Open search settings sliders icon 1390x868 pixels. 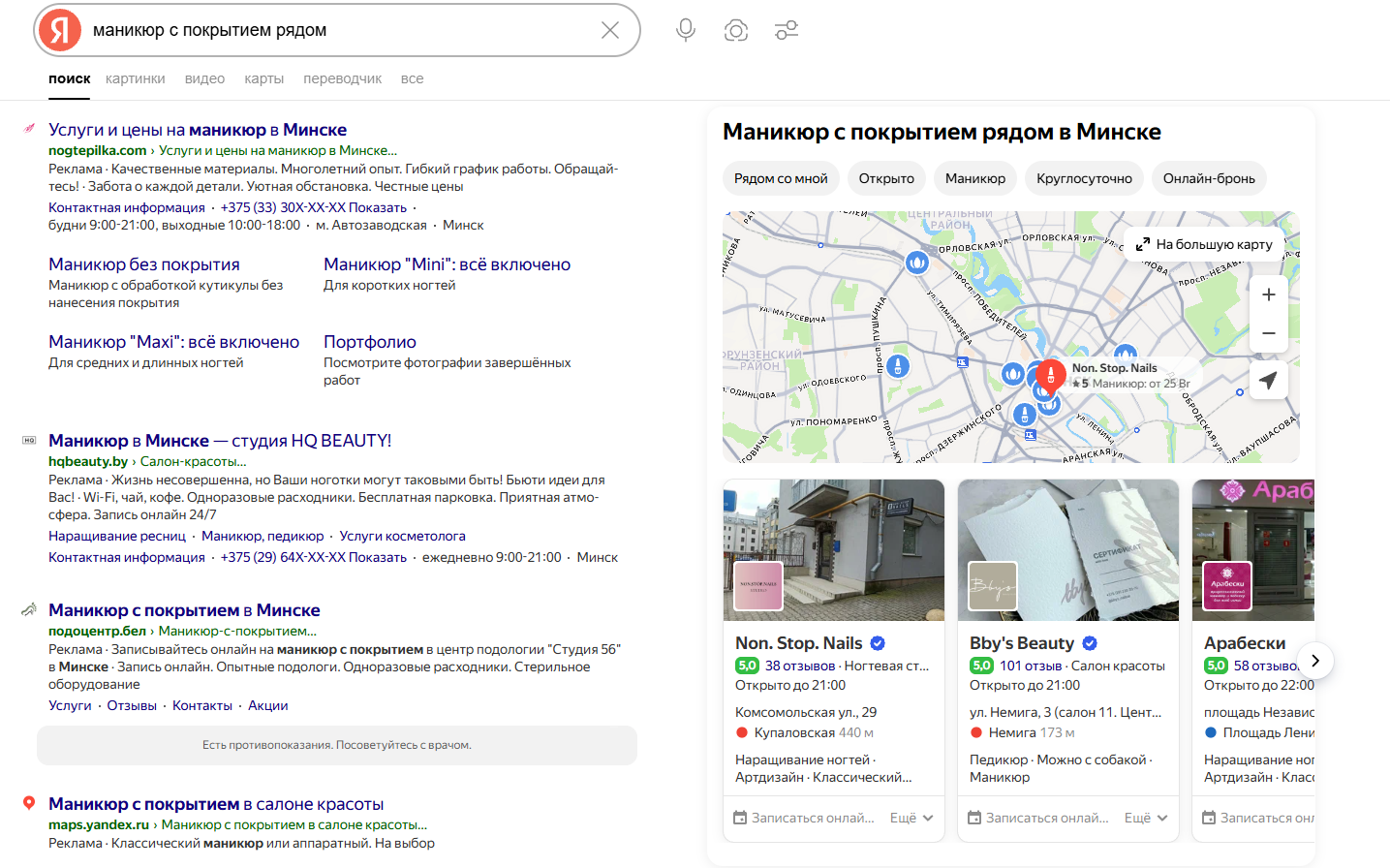787,30
